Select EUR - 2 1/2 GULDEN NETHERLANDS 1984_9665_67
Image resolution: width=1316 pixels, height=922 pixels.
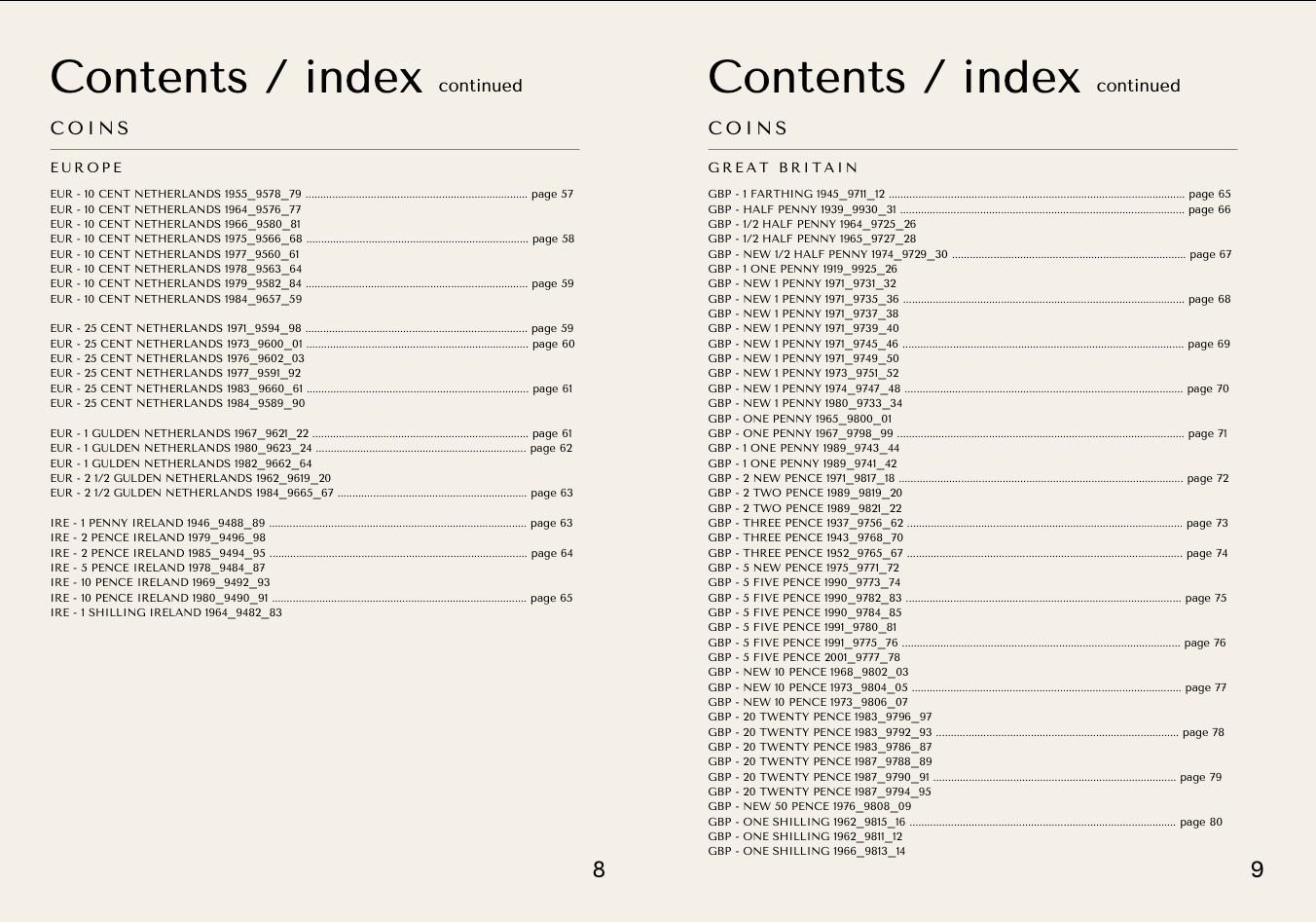point(192,493)
